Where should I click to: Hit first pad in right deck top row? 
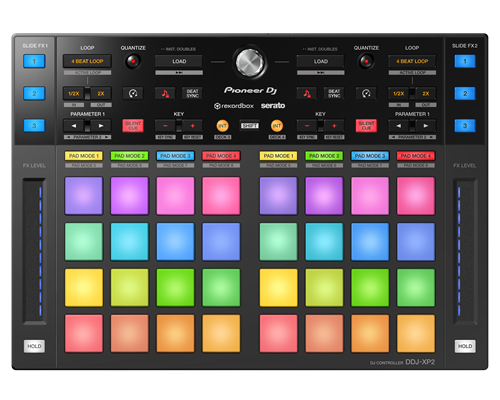click(278, 196)
